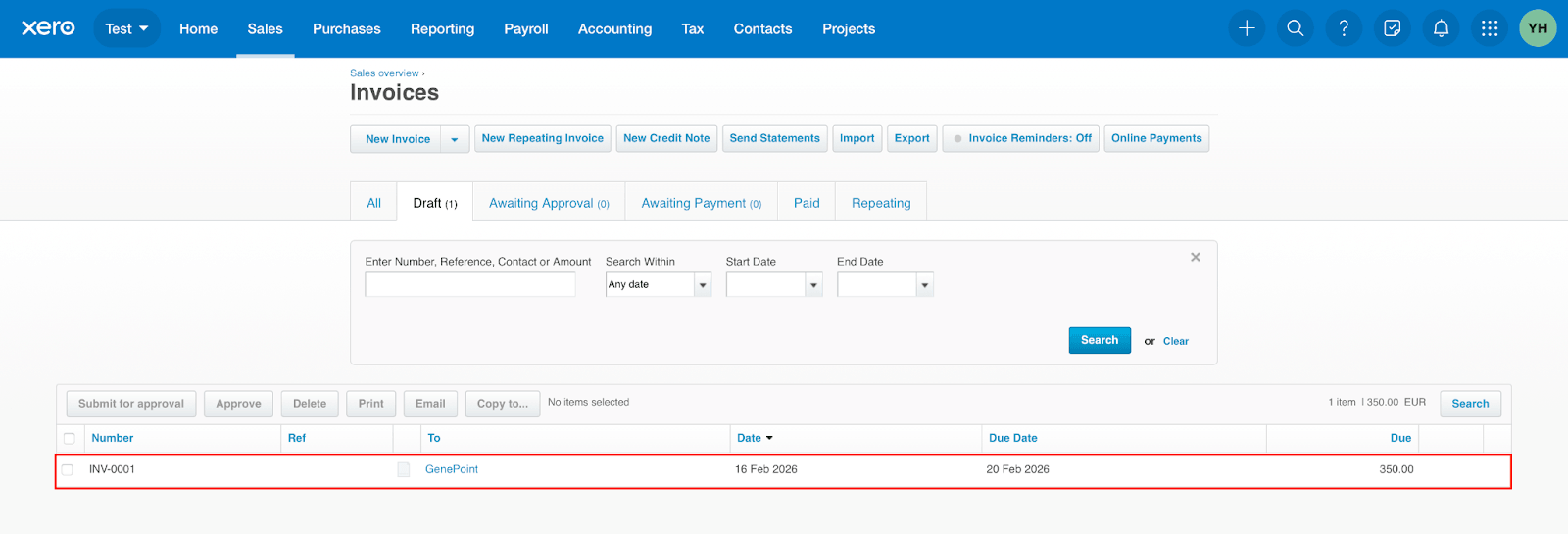The height and width of the screenshot is (534, 1568).
Task: Switch to the Awaiting Approval tab
Action: 549,203
